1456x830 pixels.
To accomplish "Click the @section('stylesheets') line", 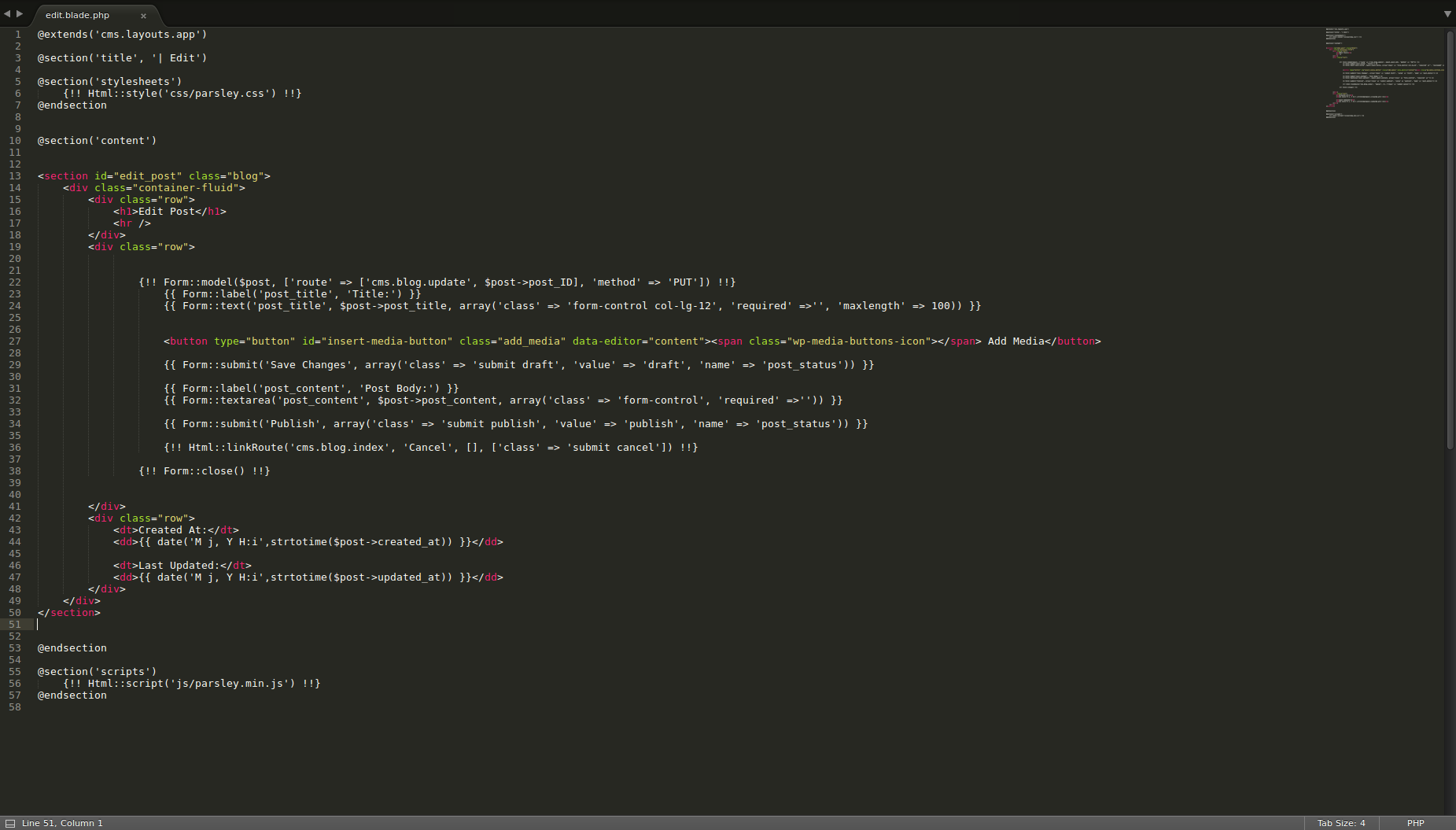I will [109, 82].
